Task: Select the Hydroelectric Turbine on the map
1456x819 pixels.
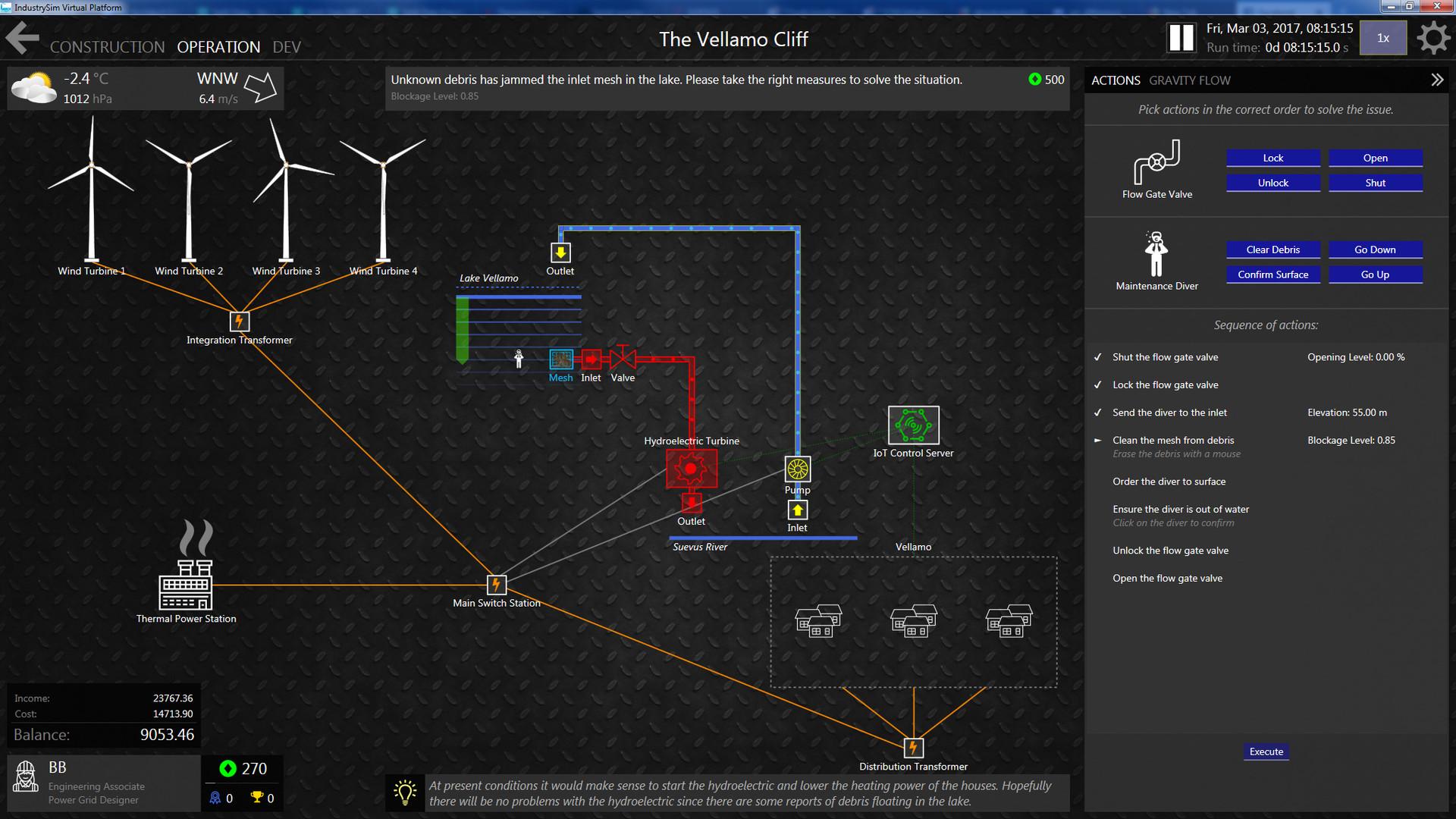Action: [x=691, y=469]
